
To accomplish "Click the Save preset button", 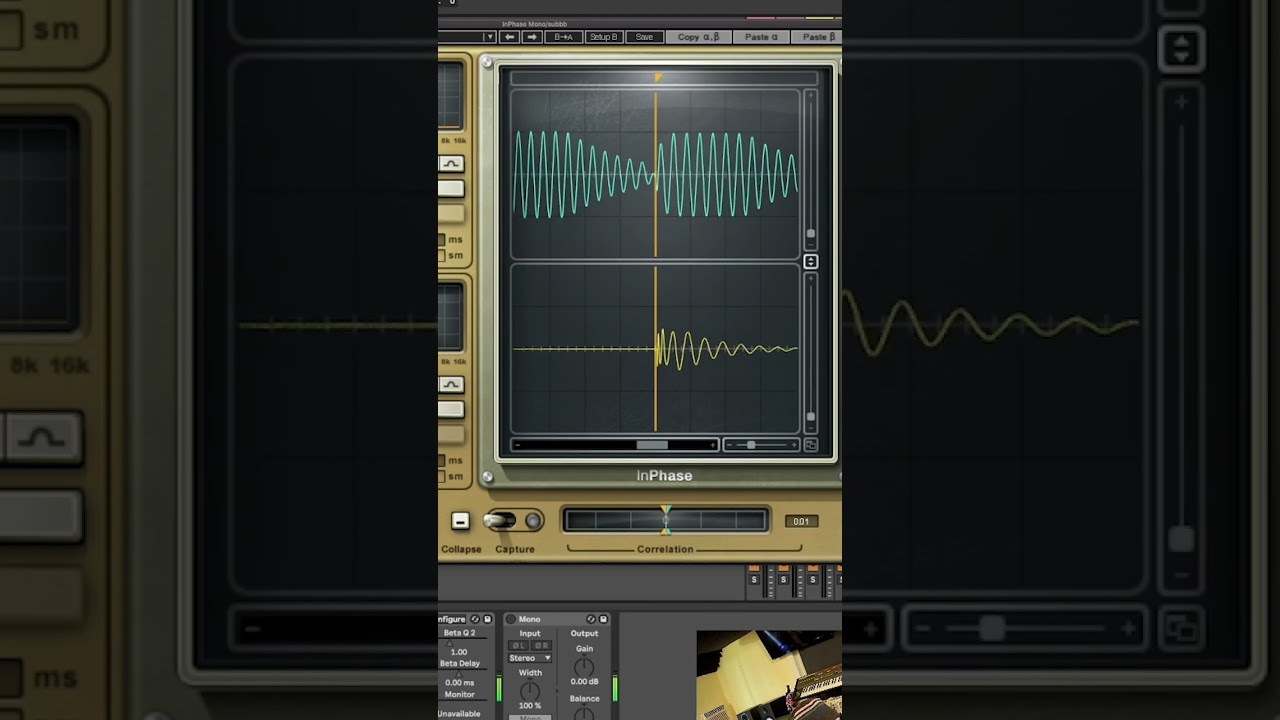I will pos(644,37).
